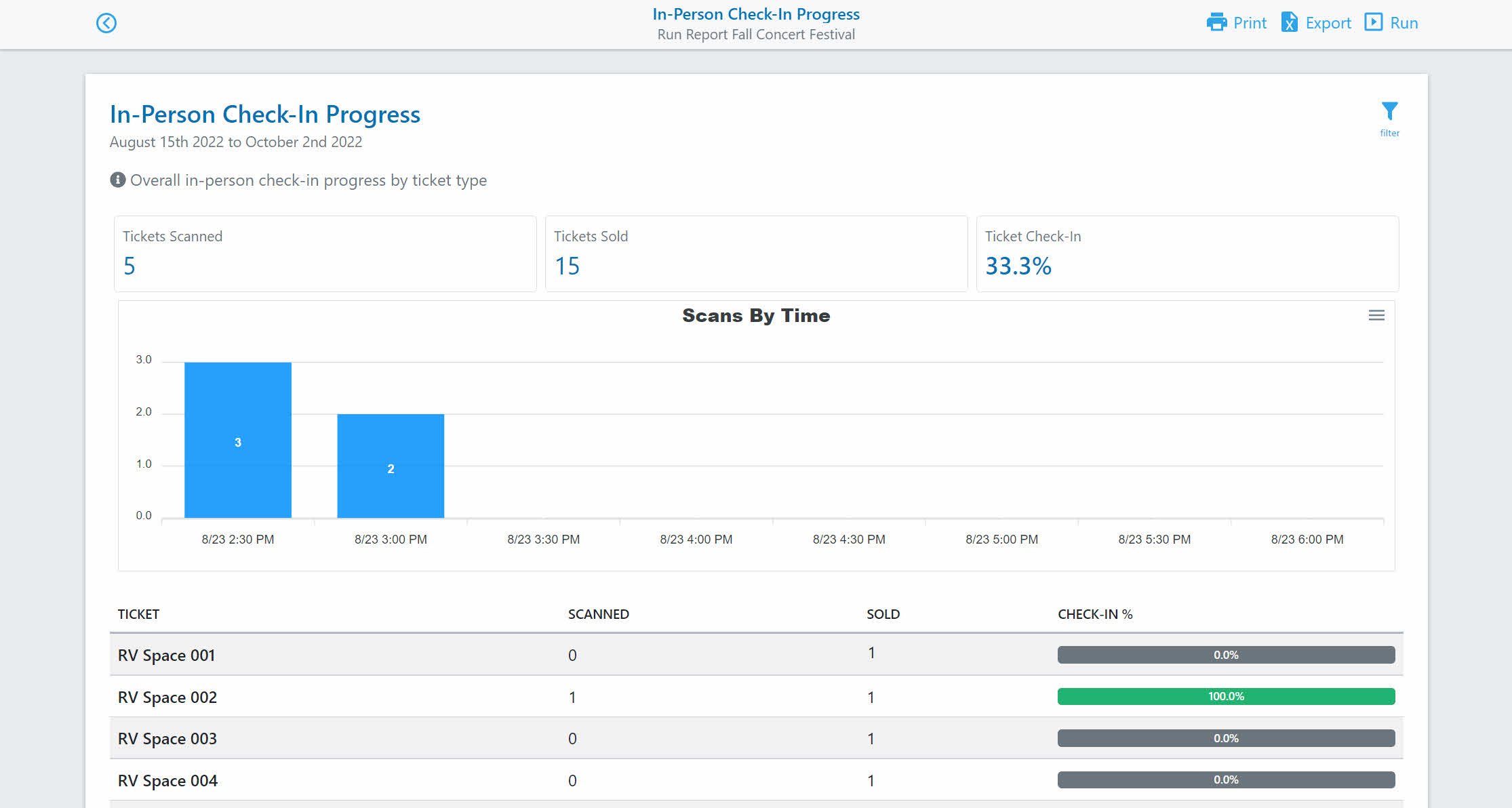
Task: Click the Tickets Sold card value 15
Action: [567, 266]
